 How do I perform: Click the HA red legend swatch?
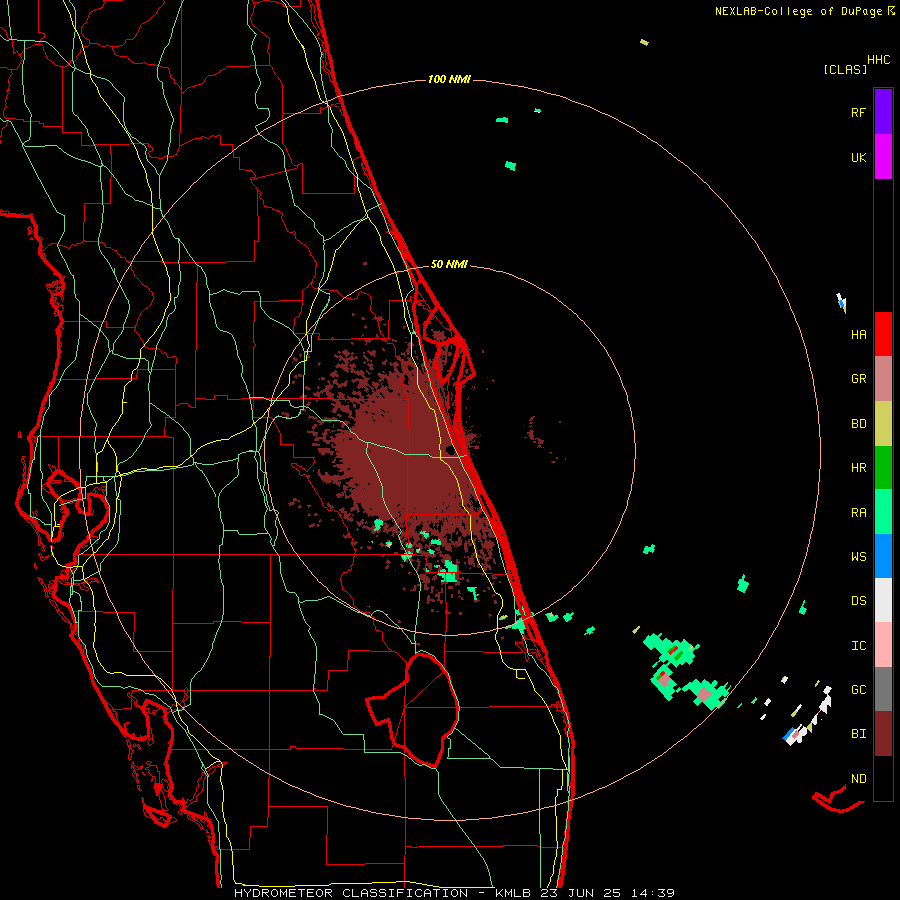pos(883,334)
